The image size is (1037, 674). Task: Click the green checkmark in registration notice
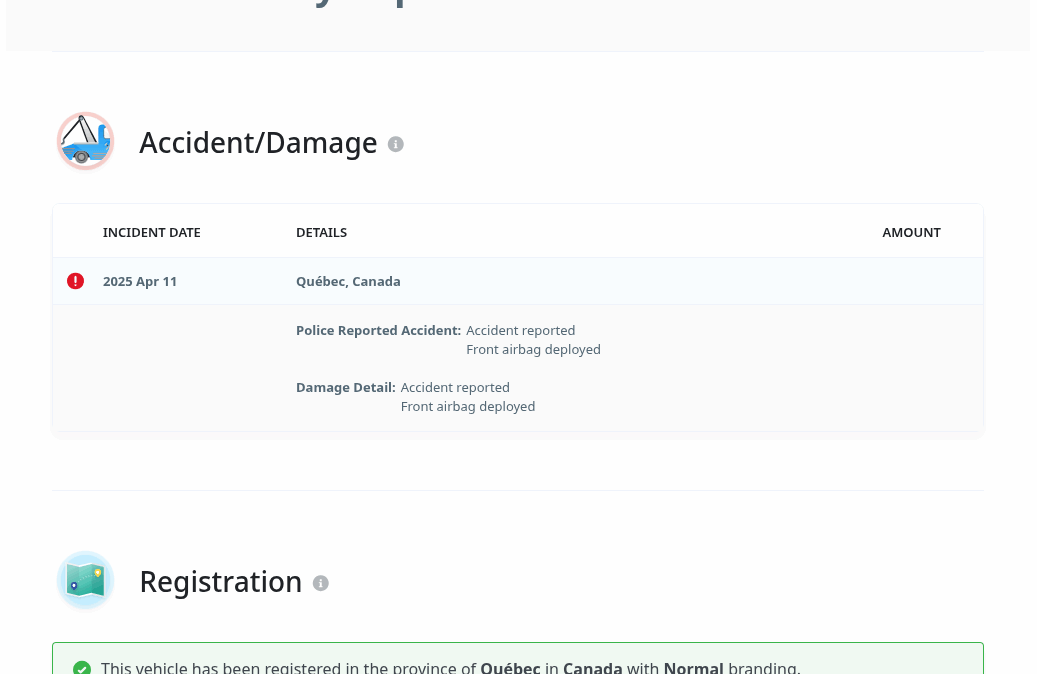point(82,667)
